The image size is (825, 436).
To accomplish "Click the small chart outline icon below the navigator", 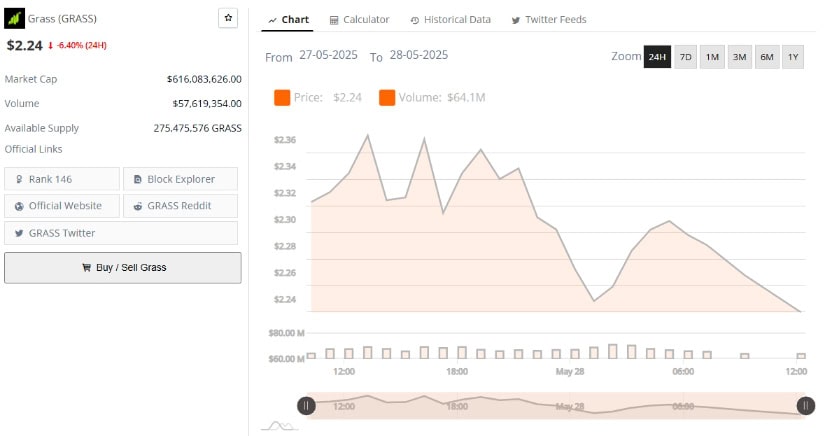I will click(279, 425).
